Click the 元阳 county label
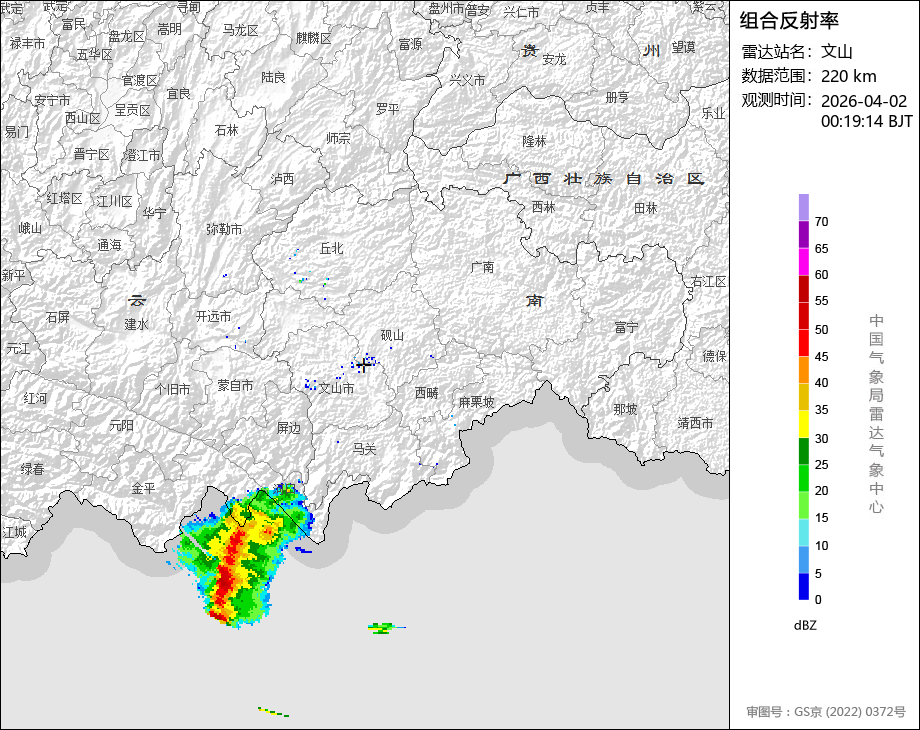Viewport: 920px width, 730px height. [121, 425]
